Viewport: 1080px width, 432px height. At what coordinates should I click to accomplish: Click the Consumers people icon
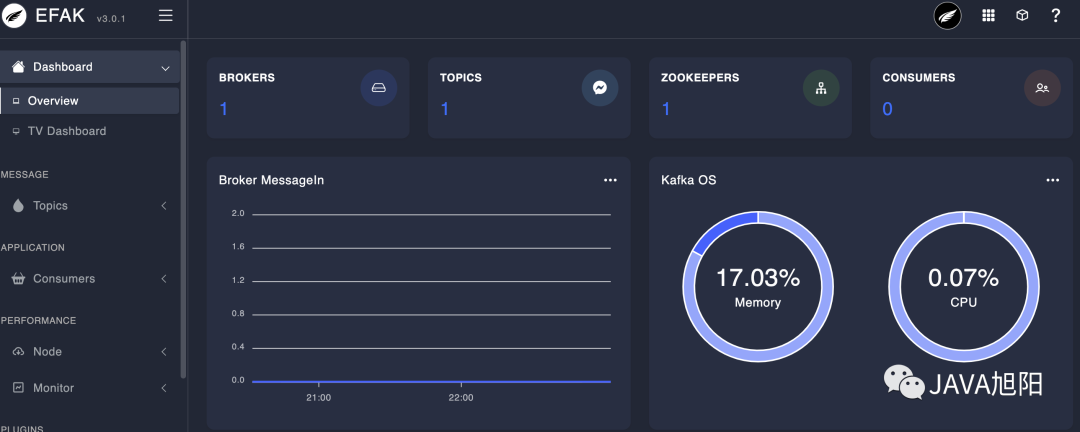[x=1042, y=88]
